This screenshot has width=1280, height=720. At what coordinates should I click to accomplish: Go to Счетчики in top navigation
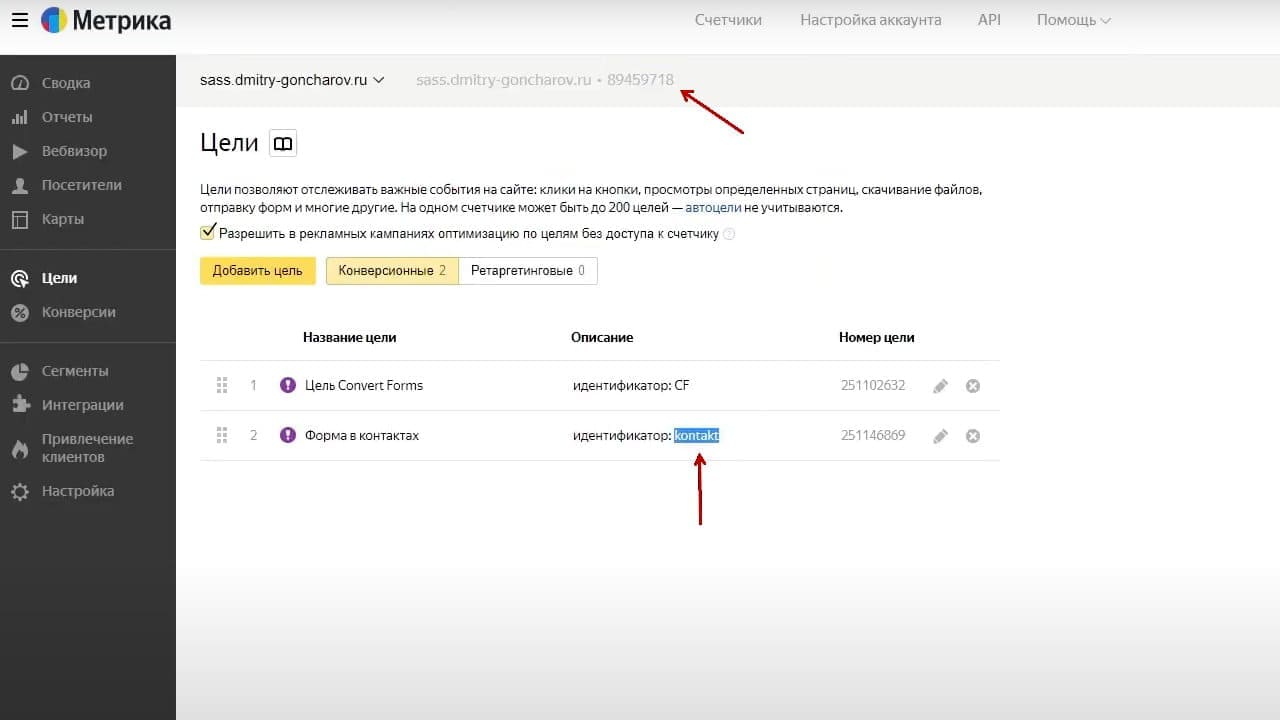pyautogui.click(x=728, y=20)
